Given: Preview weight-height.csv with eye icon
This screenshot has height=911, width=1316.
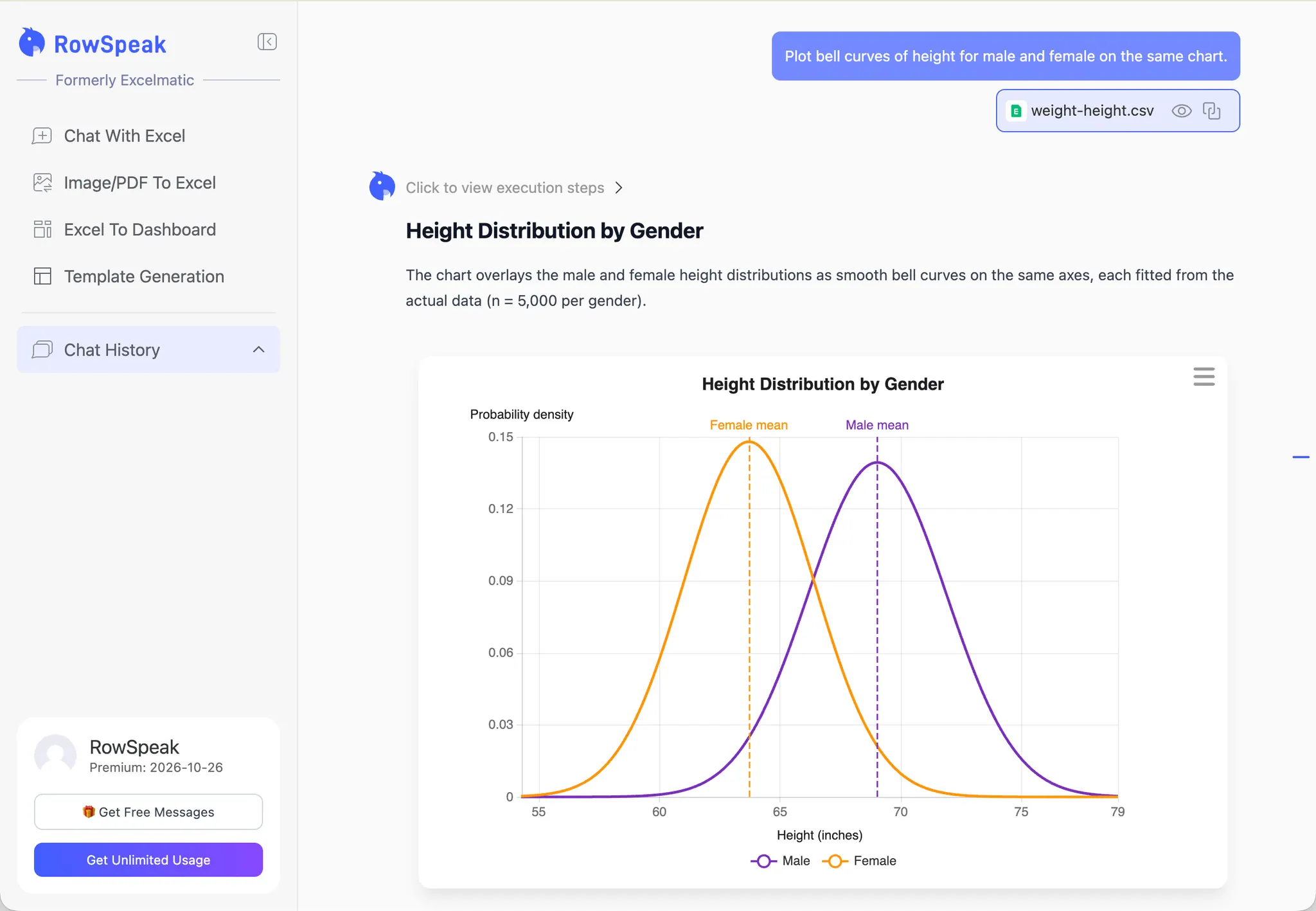Looking at the screenshot, I should [1181, 111].
